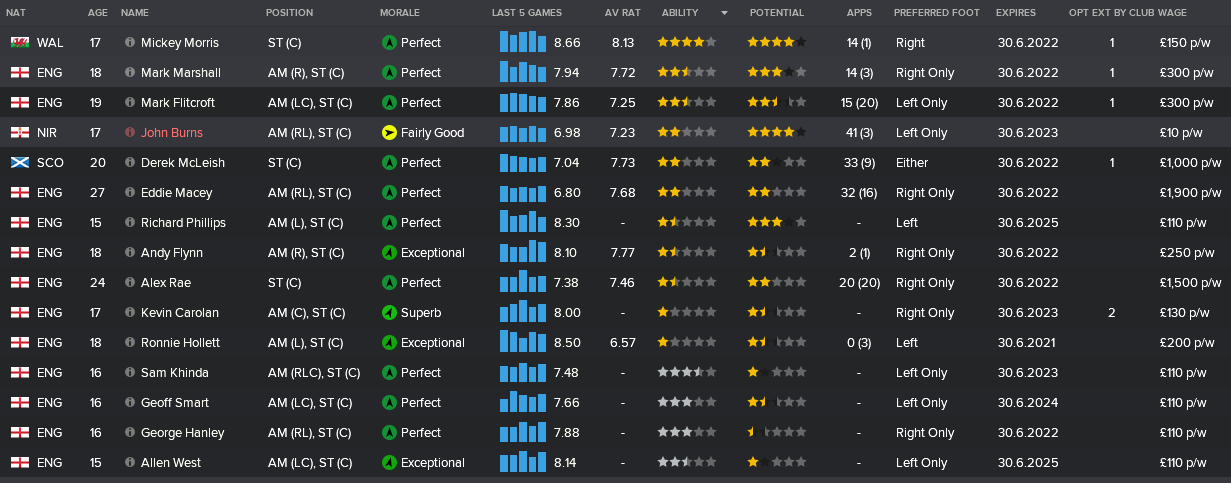The height and width of the screenshot is (483, 1231).
Task: Click info icon beside Eddie Macey
Action: point(130,193)
